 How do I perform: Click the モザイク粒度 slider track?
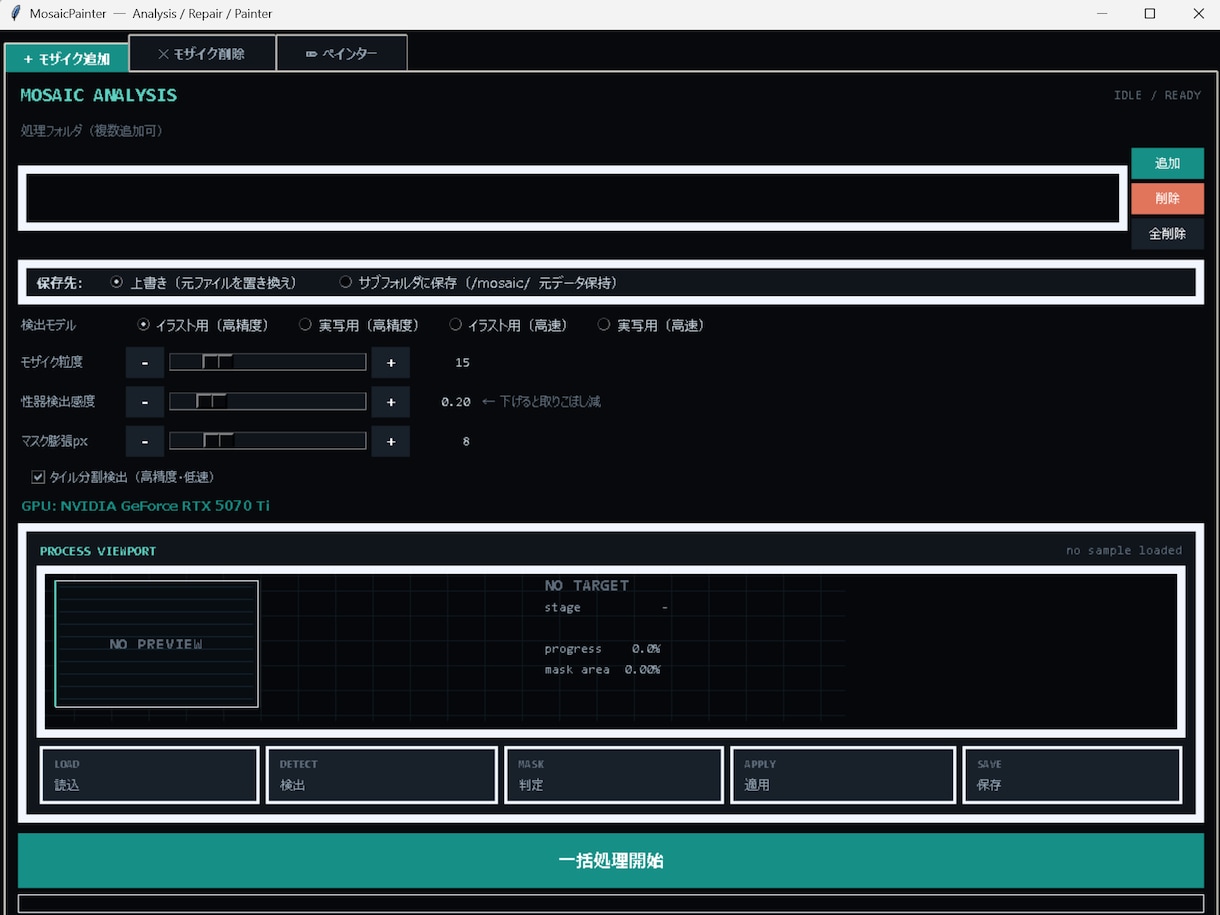tap(267, 362)
